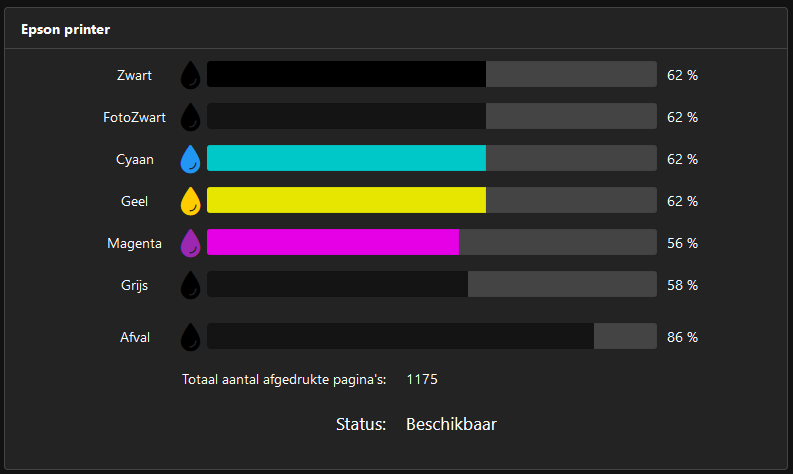Click the Beschikbaar status text
This screenshot has width=793, height=474.
click(x=451, y=425)
